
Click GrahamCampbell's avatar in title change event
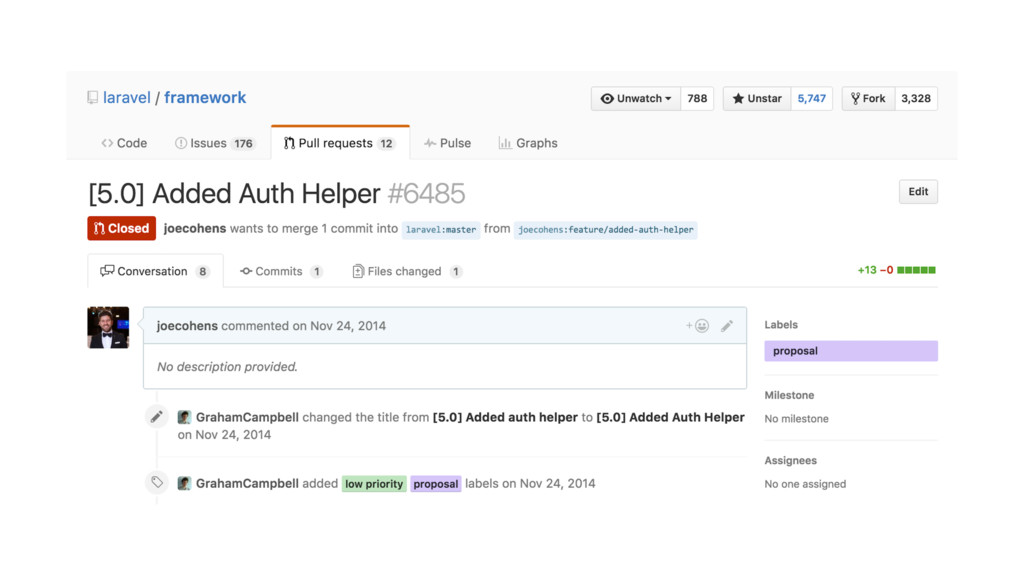tap(184, 417)
